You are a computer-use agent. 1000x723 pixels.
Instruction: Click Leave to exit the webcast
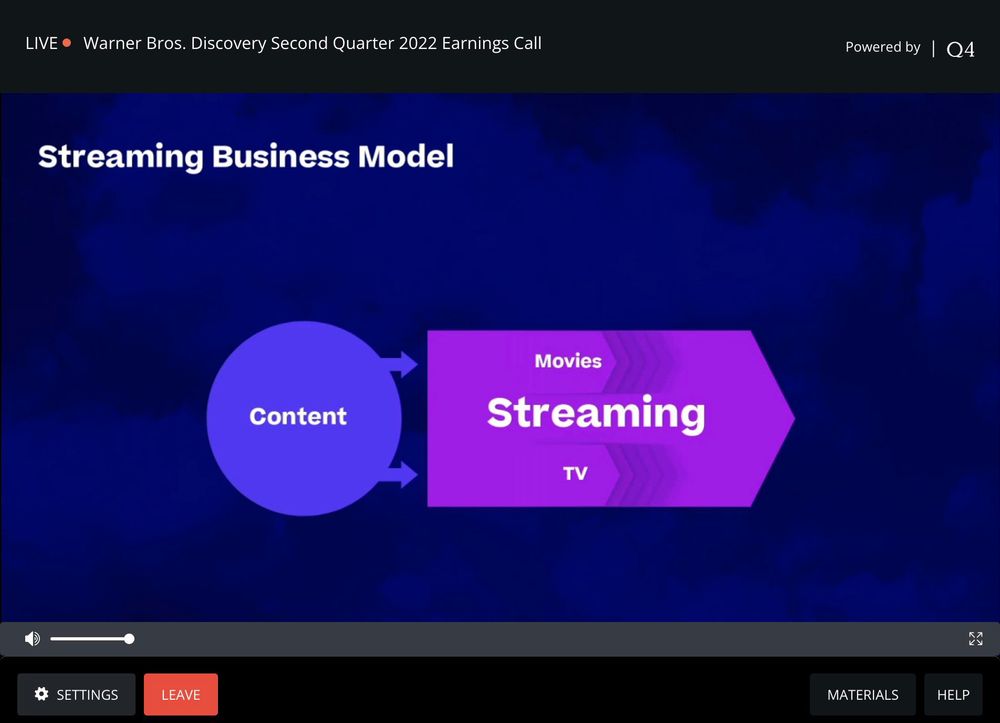click(180, 694)
